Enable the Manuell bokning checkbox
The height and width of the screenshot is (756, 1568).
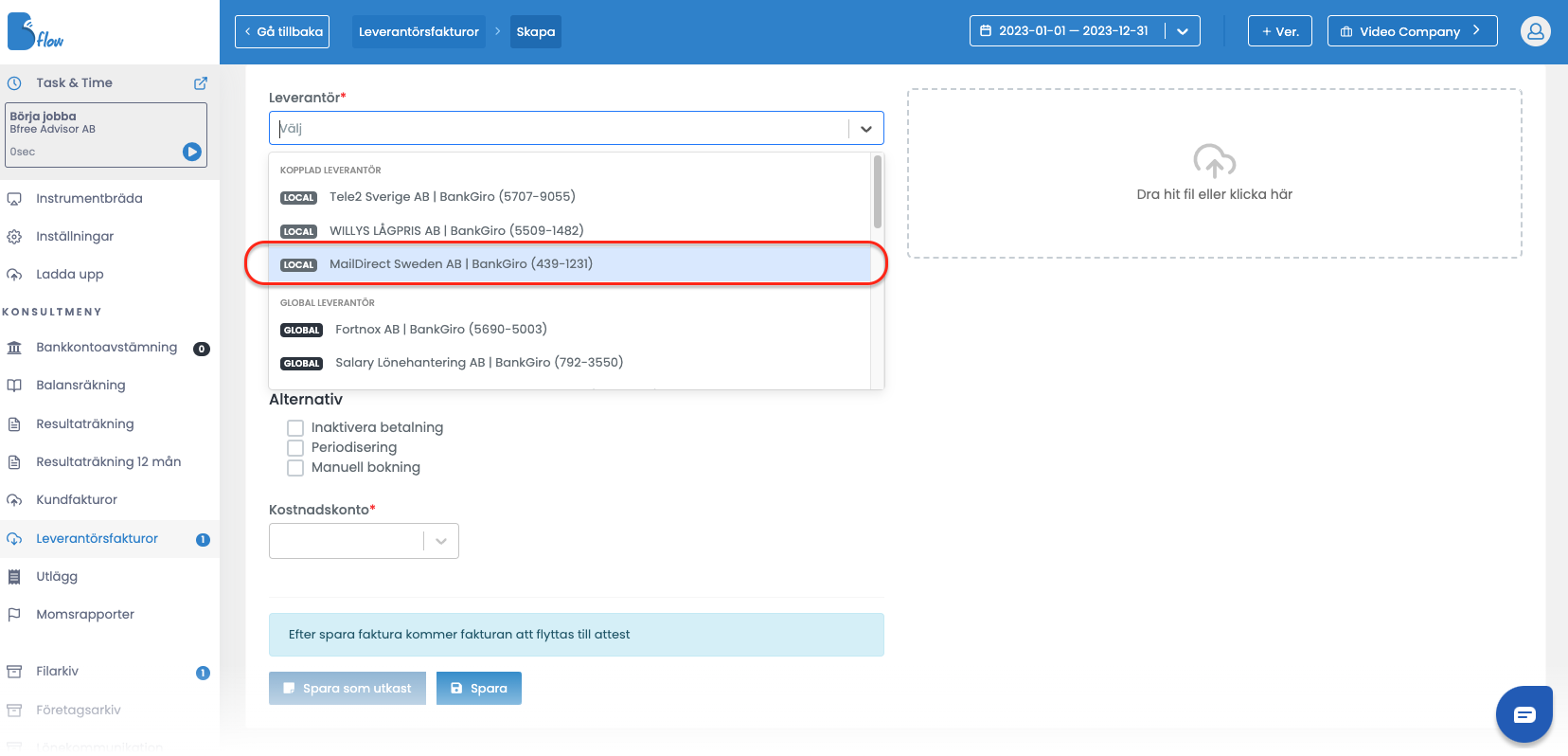(295, 468)
